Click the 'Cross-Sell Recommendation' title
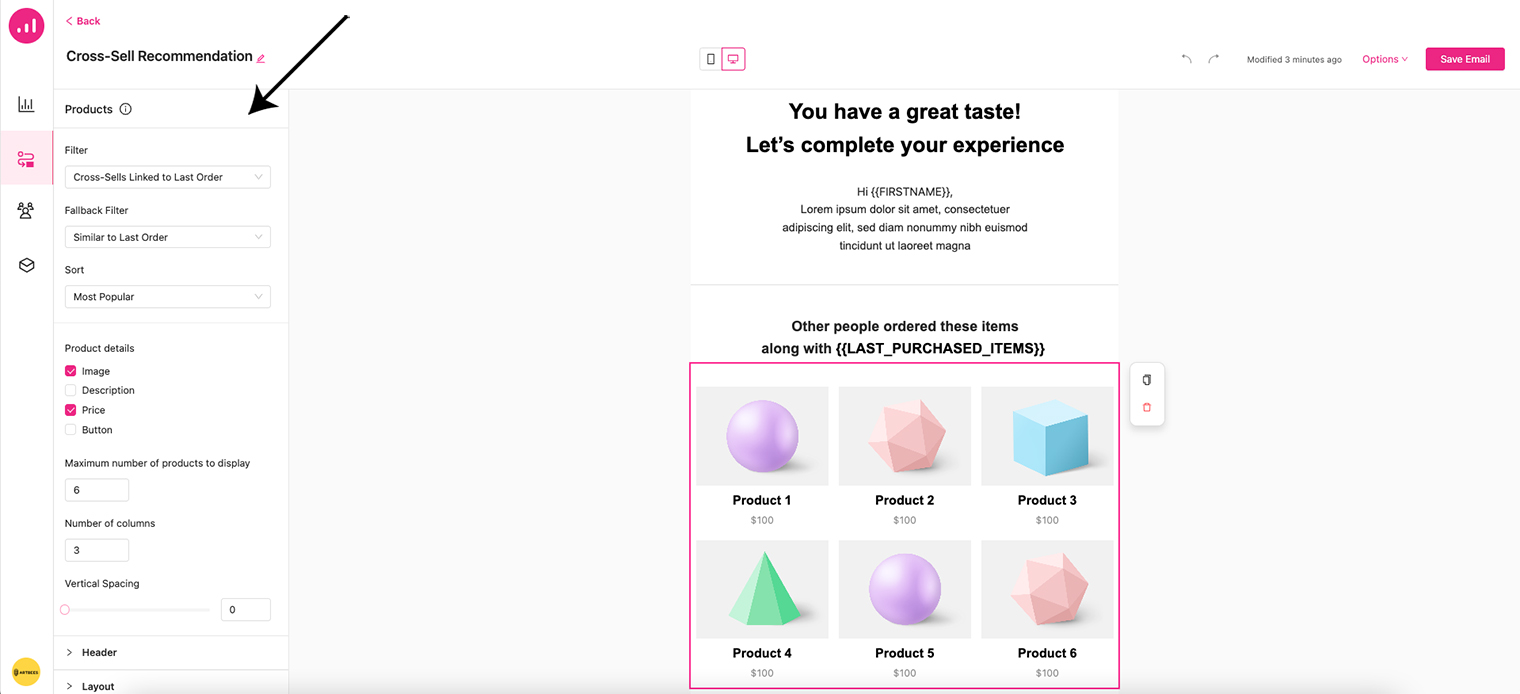Screen dimensions: 1520x694 click(x=159, y=56)
